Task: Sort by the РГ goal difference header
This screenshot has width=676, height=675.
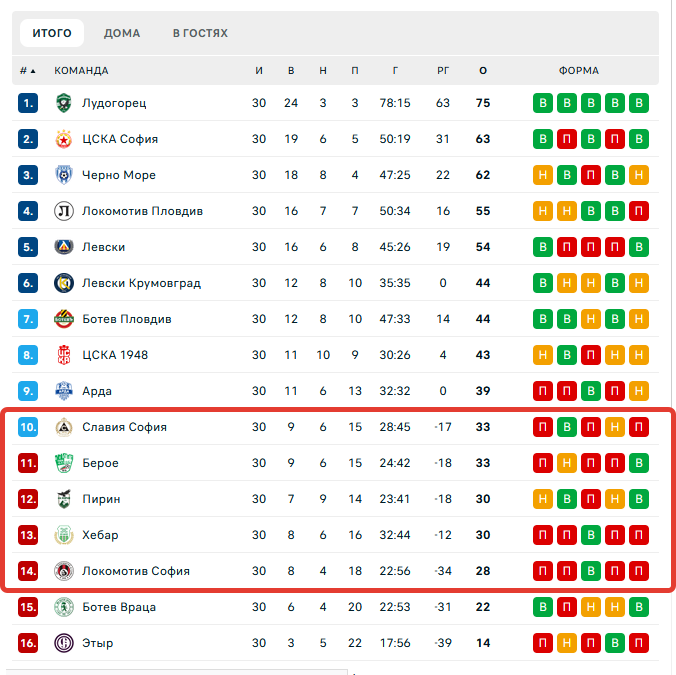Action: pos(443,71)
